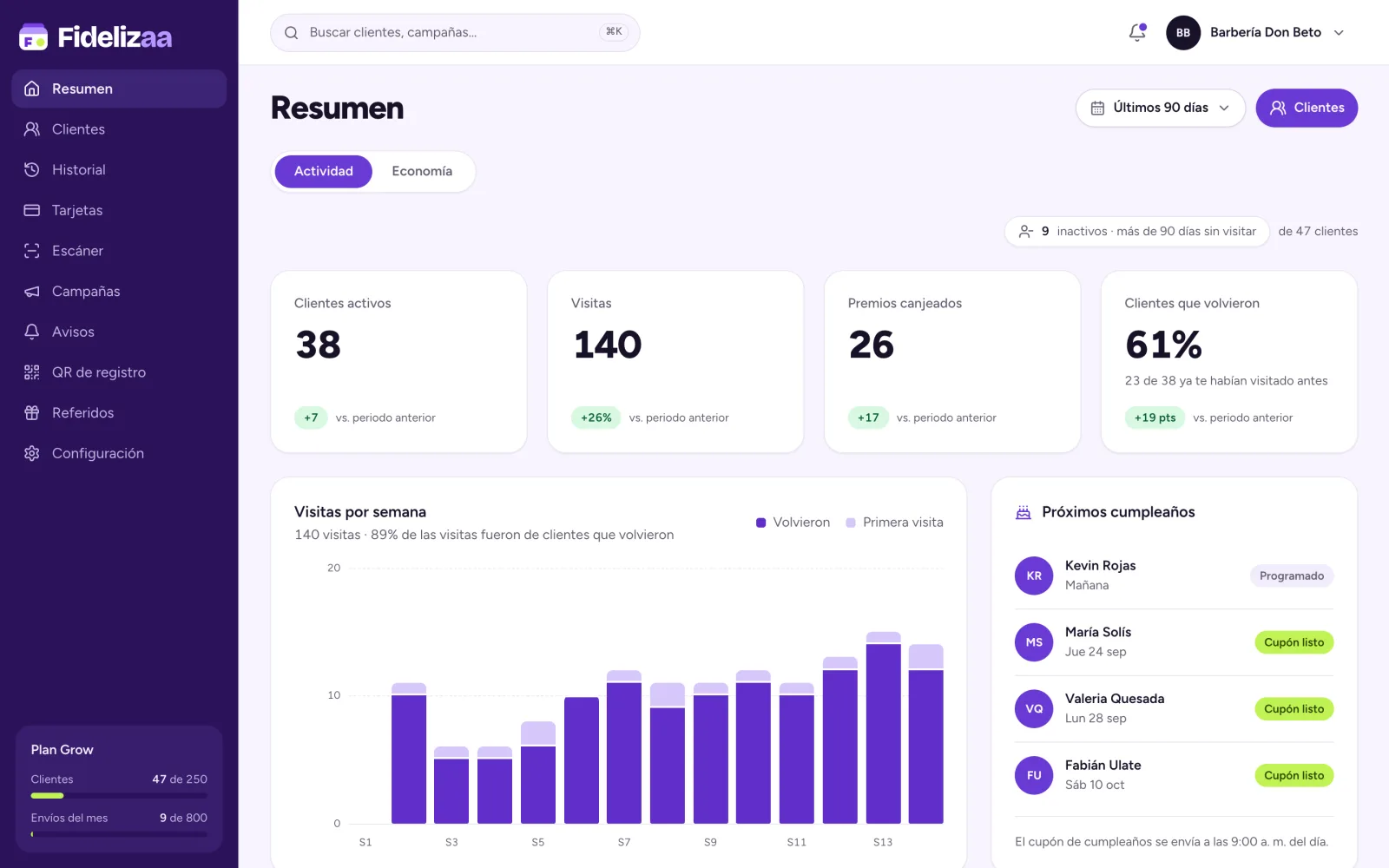Click the Envíos del mes progress bar

point(119,834)
